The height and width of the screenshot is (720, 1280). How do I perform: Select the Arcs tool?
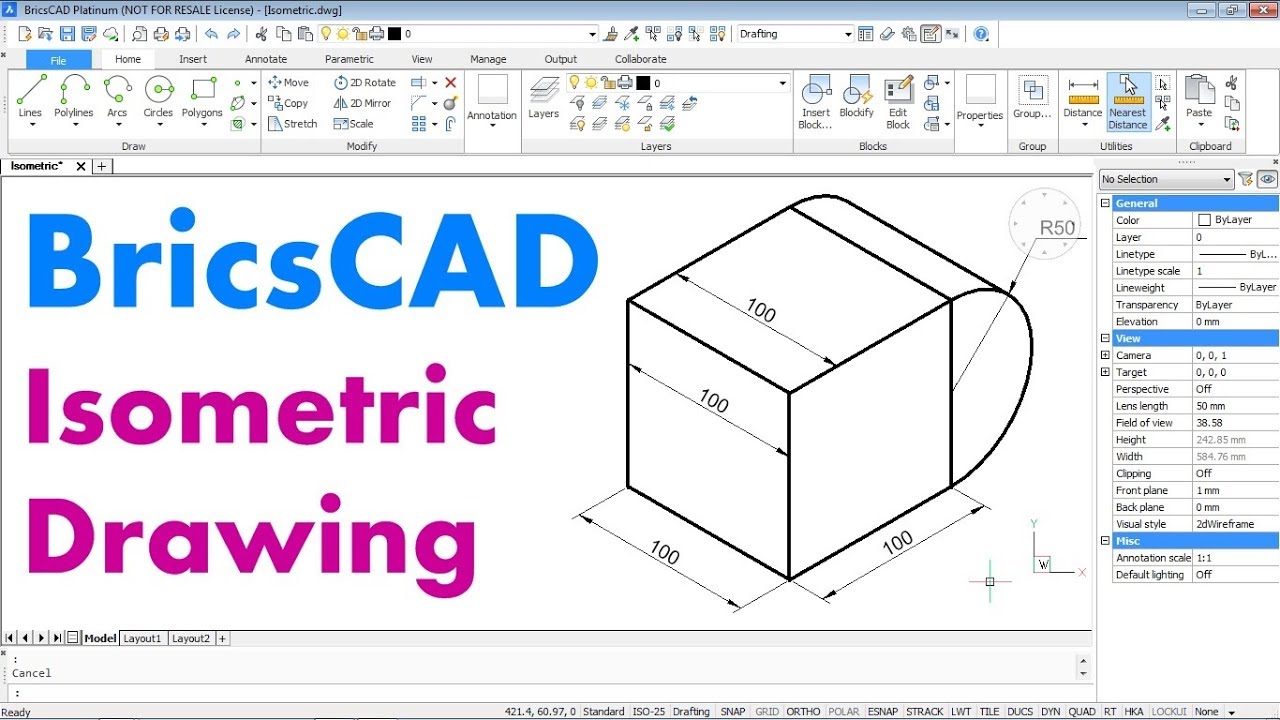(x=117, y=98)
